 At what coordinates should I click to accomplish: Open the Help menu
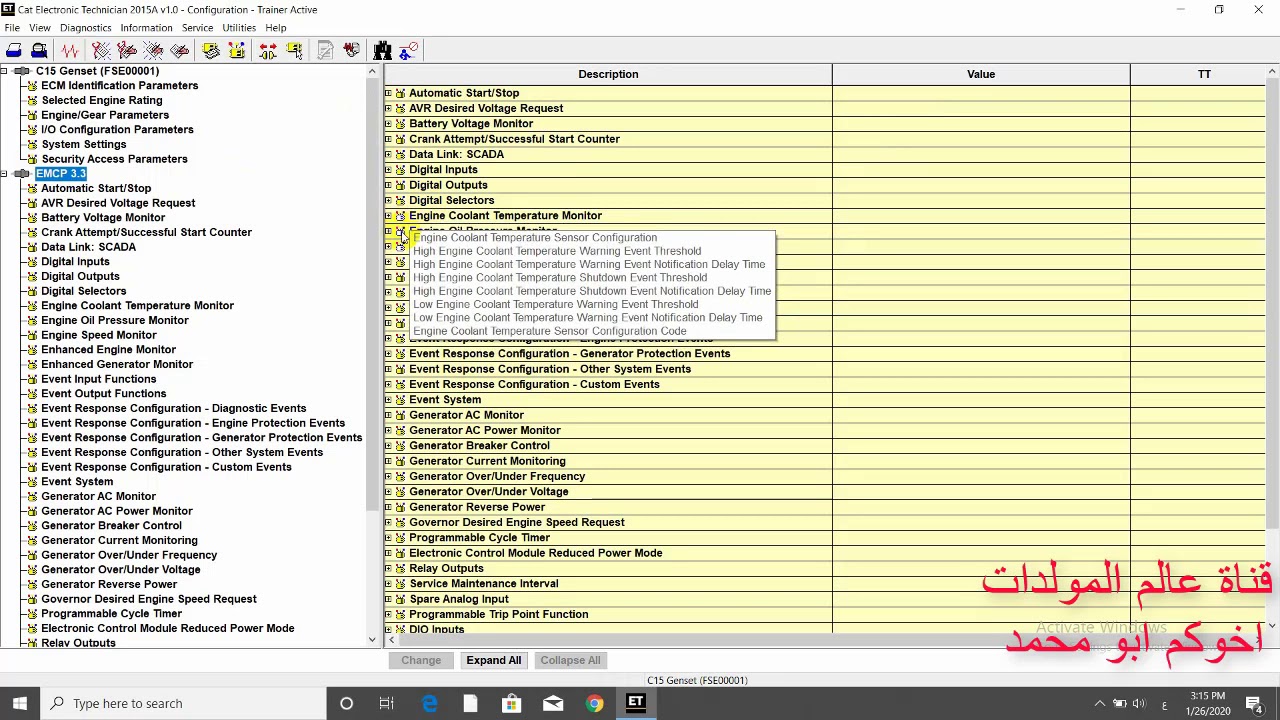(x=276, y=28)
